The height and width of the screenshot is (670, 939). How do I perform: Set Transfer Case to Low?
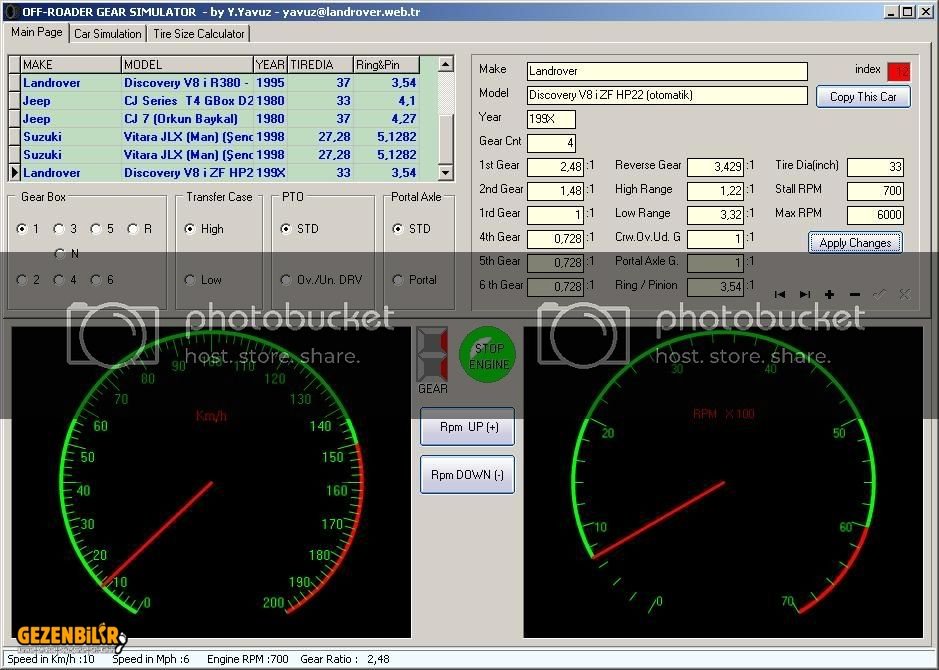click(190, 280)
